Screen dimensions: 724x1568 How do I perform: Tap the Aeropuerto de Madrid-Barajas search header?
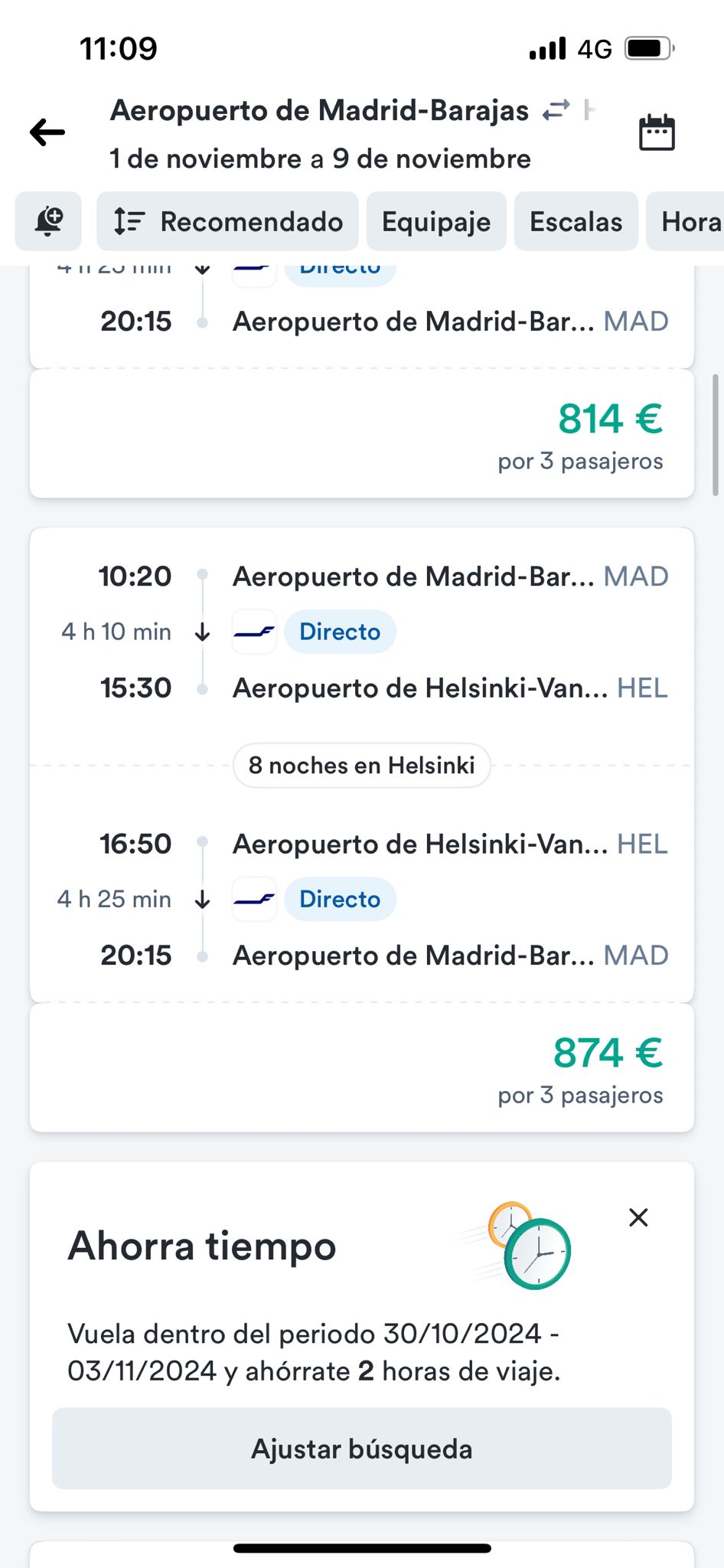coord(319,110)
